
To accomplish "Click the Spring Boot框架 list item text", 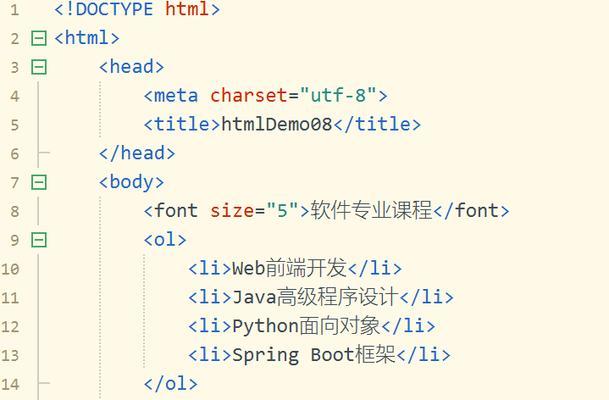I will pyautogui.click(x=313, y=355).
